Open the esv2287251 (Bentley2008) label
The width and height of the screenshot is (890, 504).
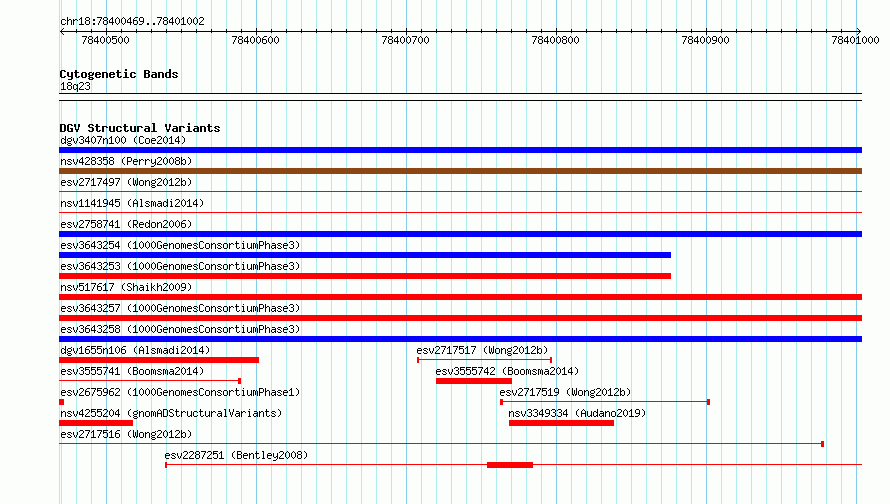236,455
